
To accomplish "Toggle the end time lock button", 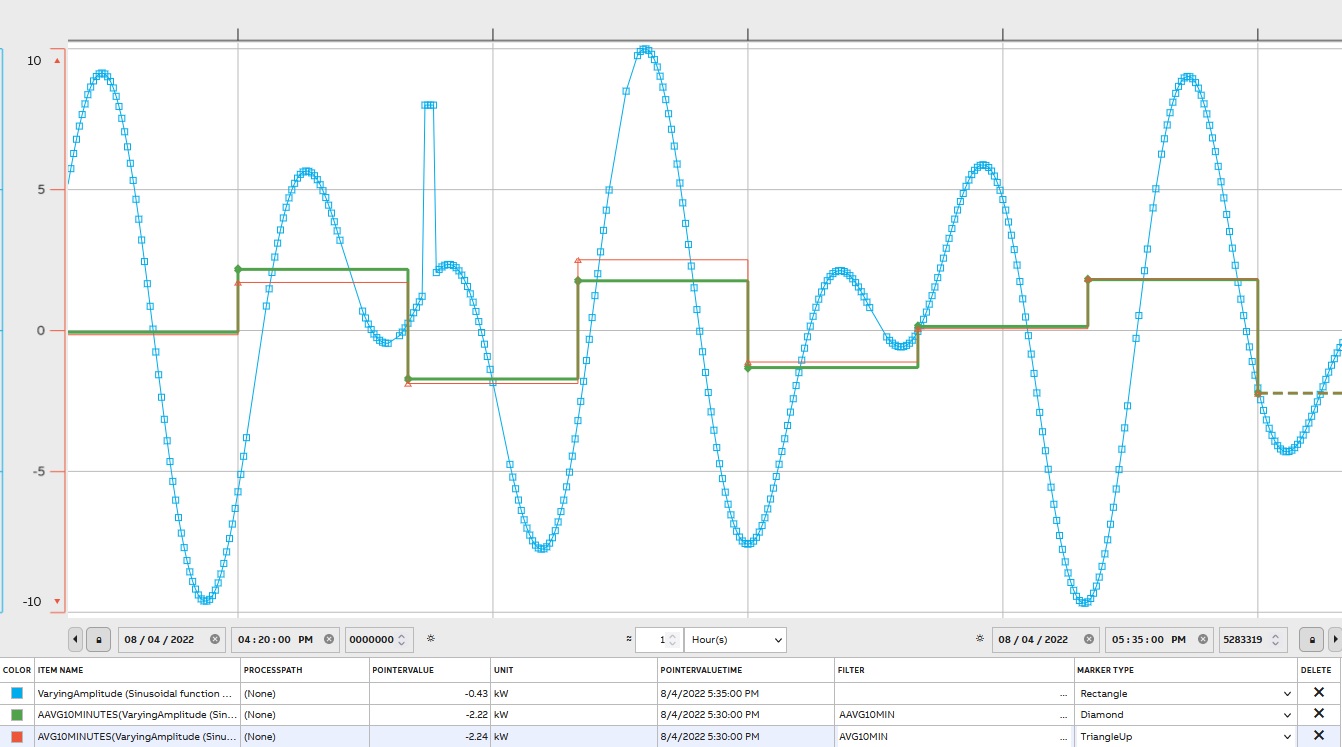I will coord(1312,639).
